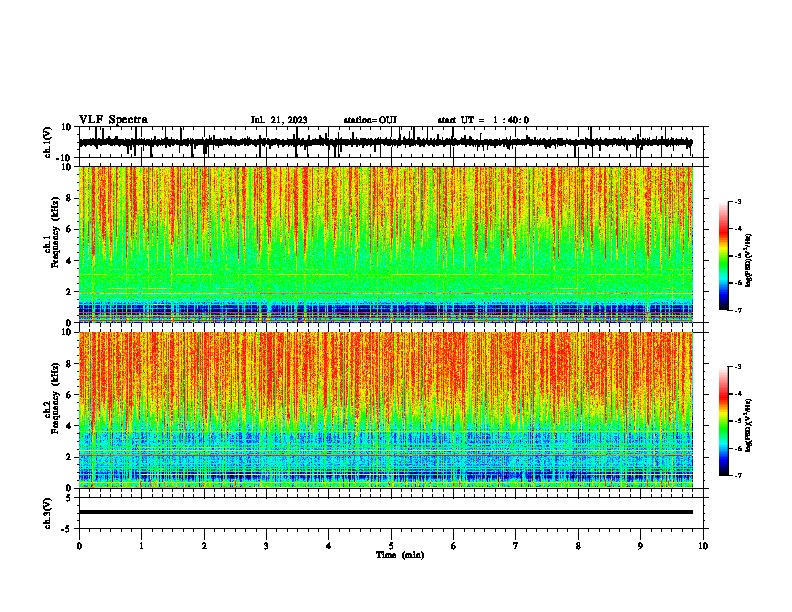Click the ch.1 voltage waveform trace
The height and width of the screenshot is (612, 792).
[x=385, y=142]
